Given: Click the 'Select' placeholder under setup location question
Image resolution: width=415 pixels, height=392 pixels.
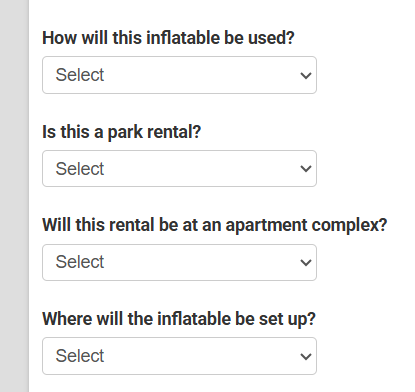Looking at the screenshot, I should coord(80,356).
